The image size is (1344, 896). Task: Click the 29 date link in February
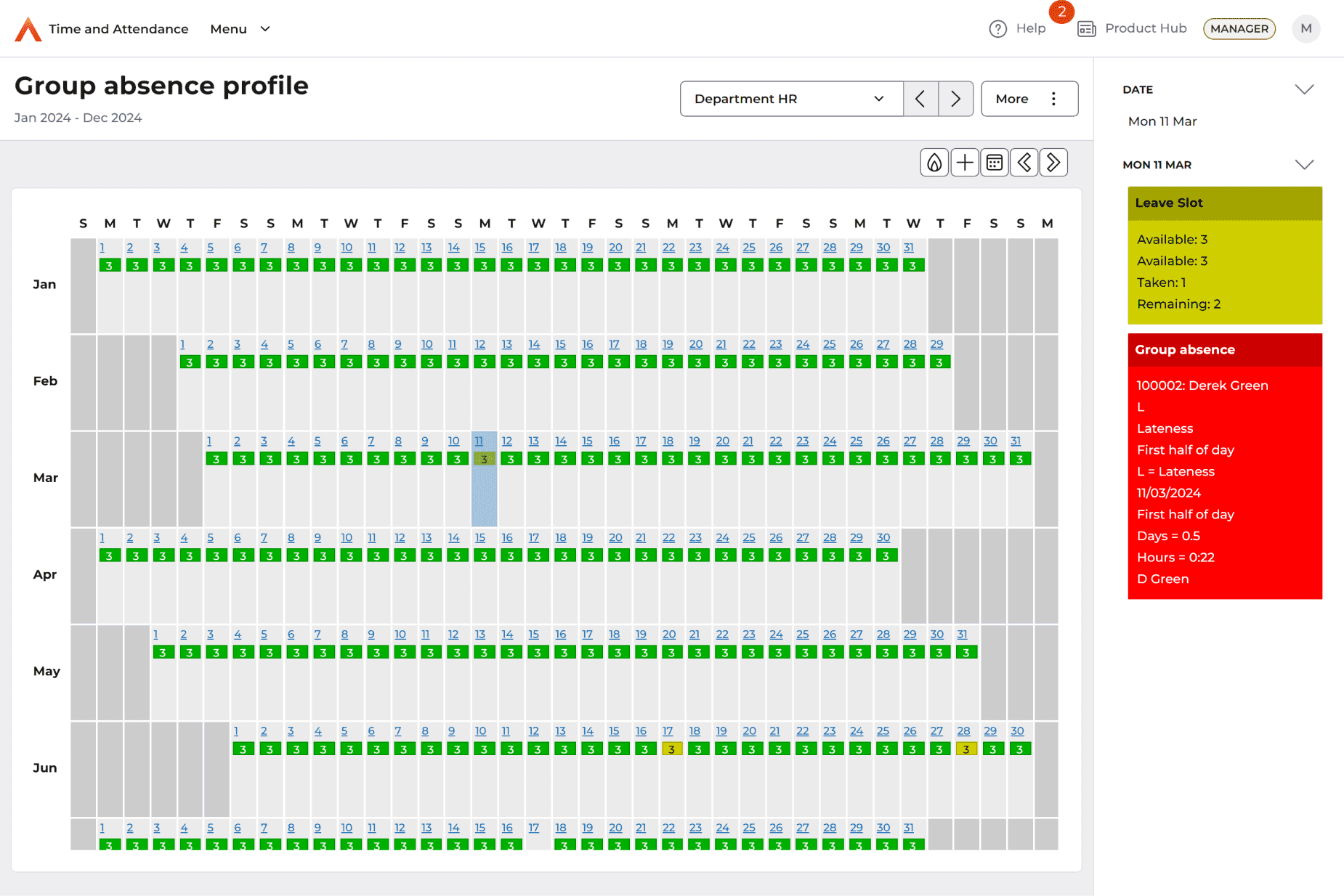[936, 344]
